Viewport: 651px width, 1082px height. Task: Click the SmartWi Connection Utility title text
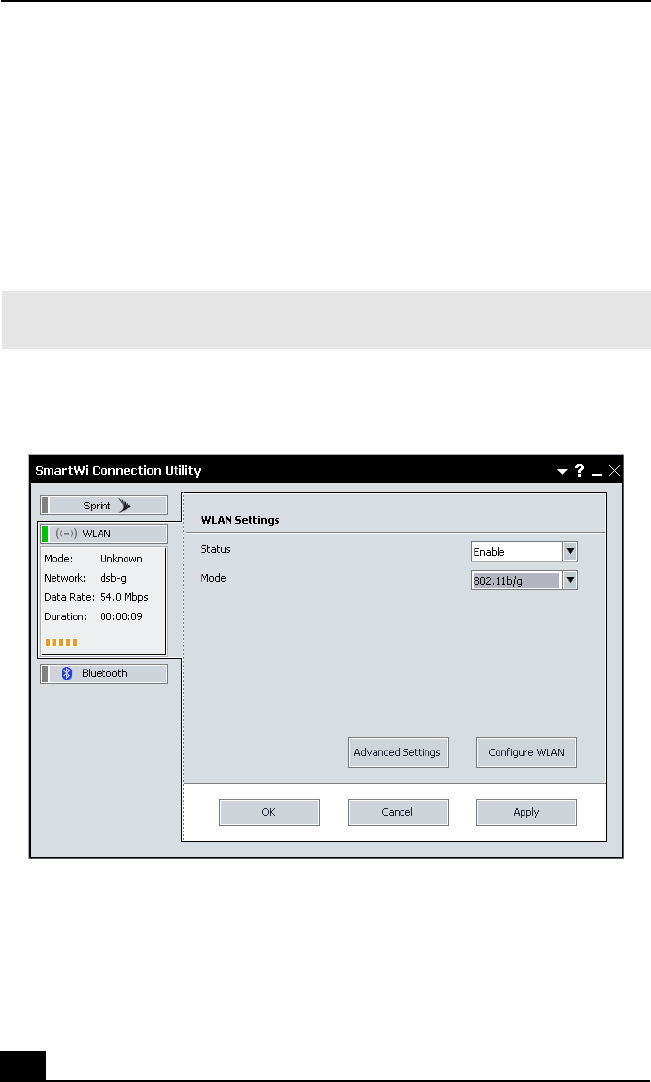coord(118,471)
